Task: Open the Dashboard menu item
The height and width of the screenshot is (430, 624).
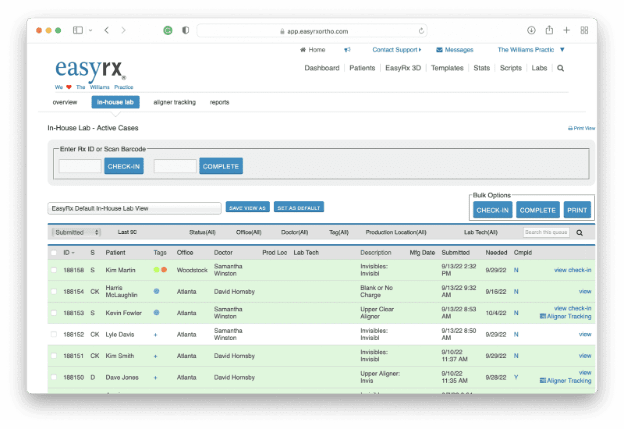Action: [x=322, y=68]
